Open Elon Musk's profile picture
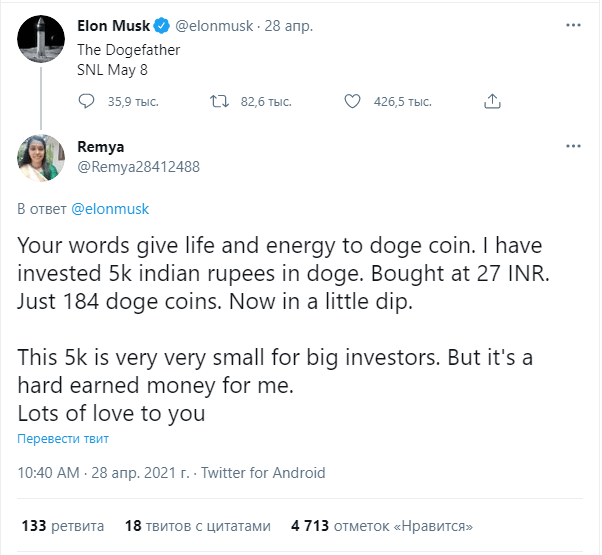 coord(41,39)
